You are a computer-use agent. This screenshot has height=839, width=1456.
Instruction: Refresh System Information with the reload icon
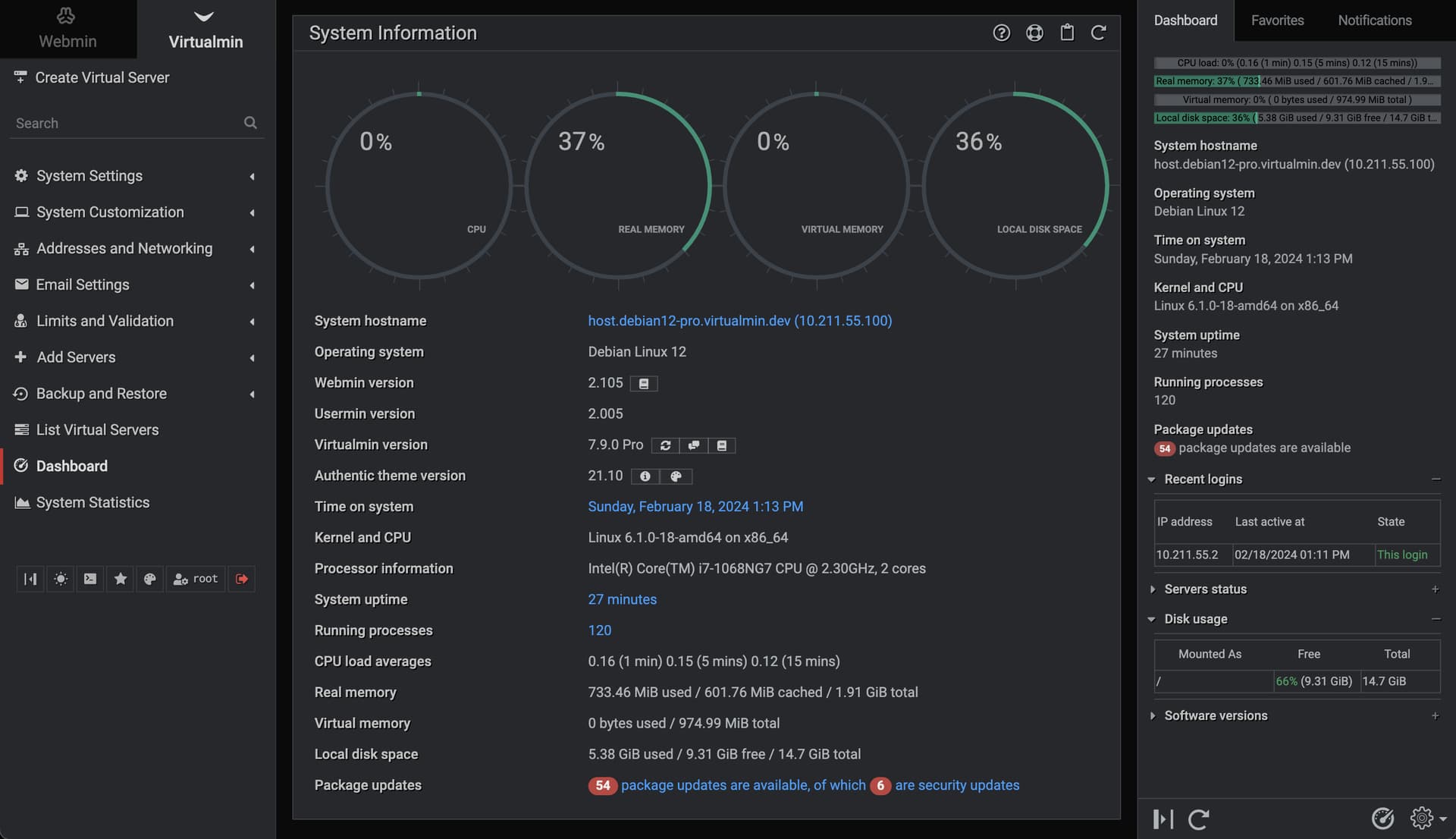click(x=1098, y=33)
